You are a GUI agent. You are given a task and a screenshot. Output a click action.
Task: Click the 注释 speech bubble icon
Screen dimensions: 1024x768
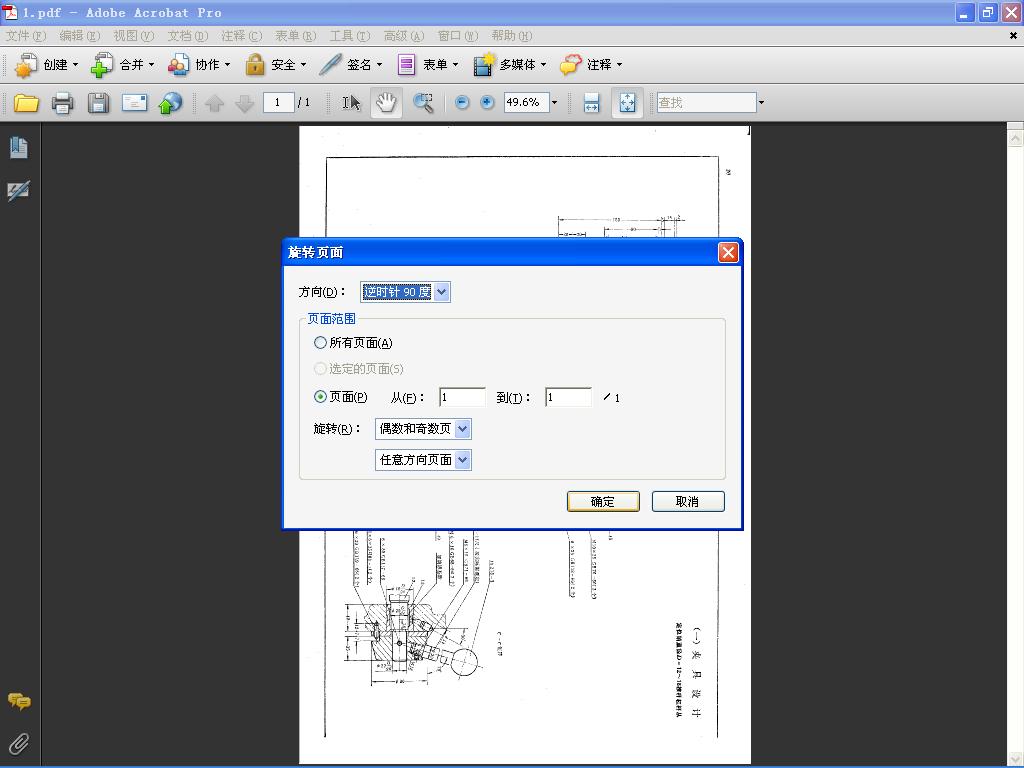click(570, 65)
